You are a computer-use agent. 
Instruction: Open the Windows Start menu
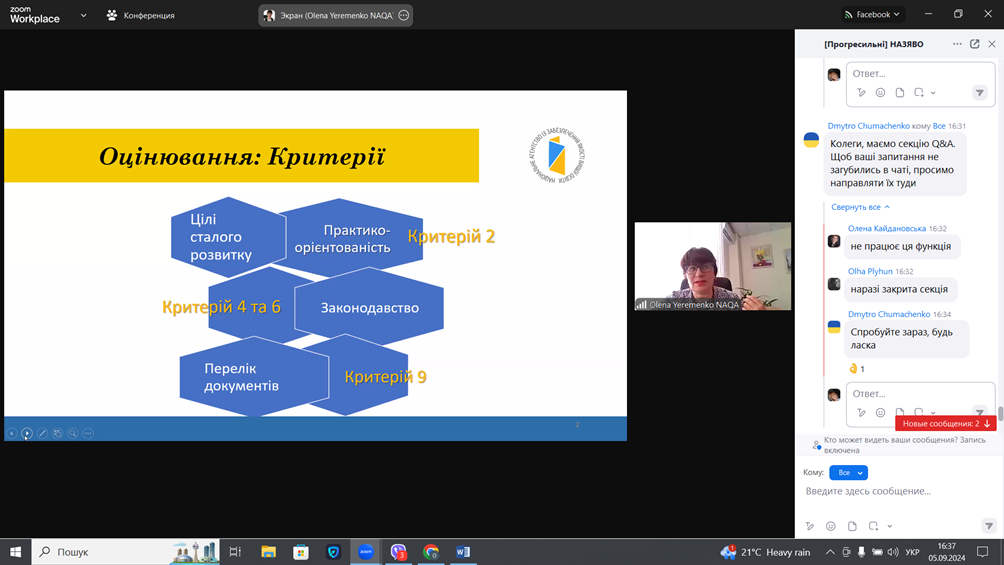15,552
